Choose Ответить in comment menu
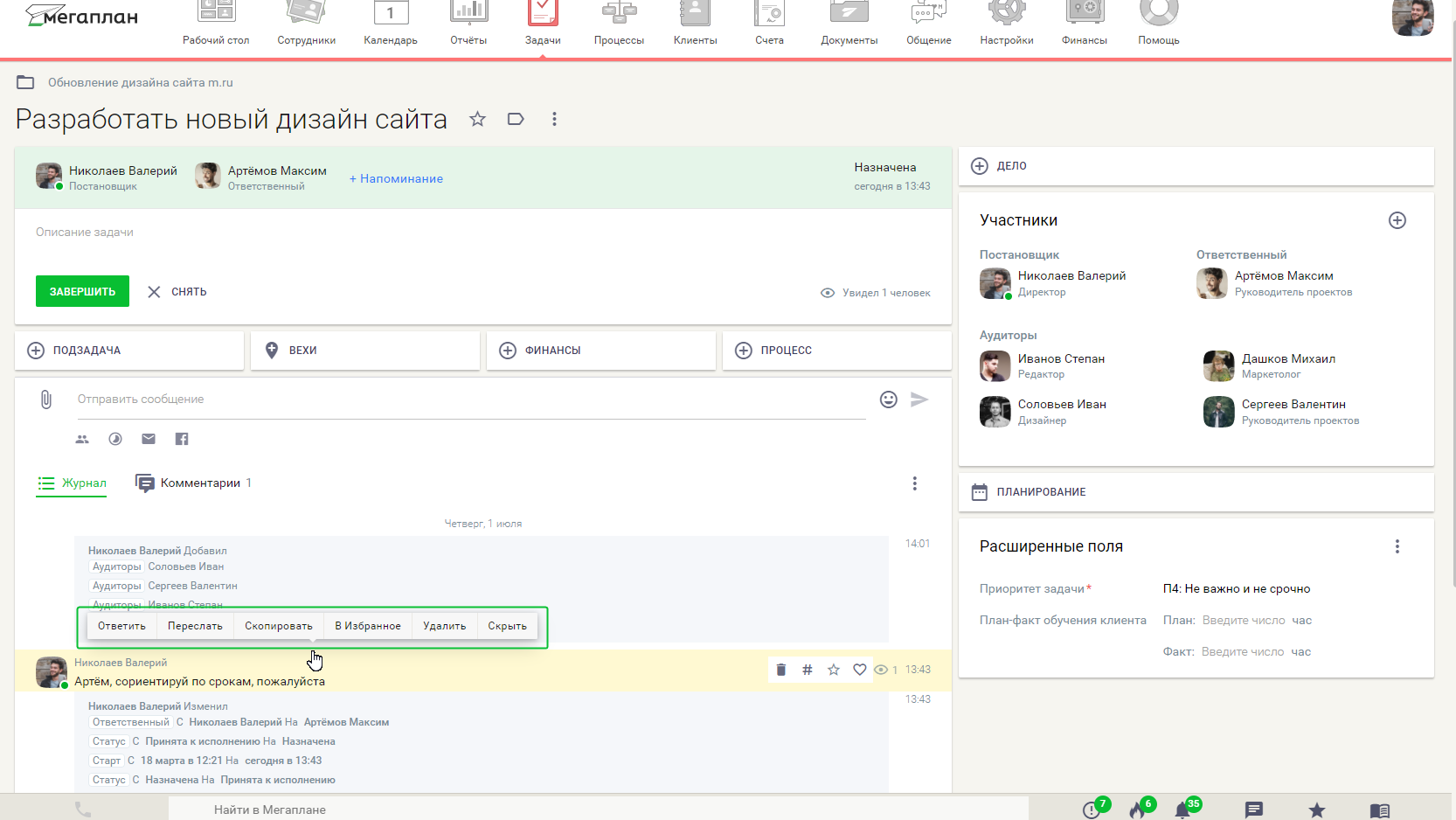This screenshot has height=820, width=1456. coord(121,626)
